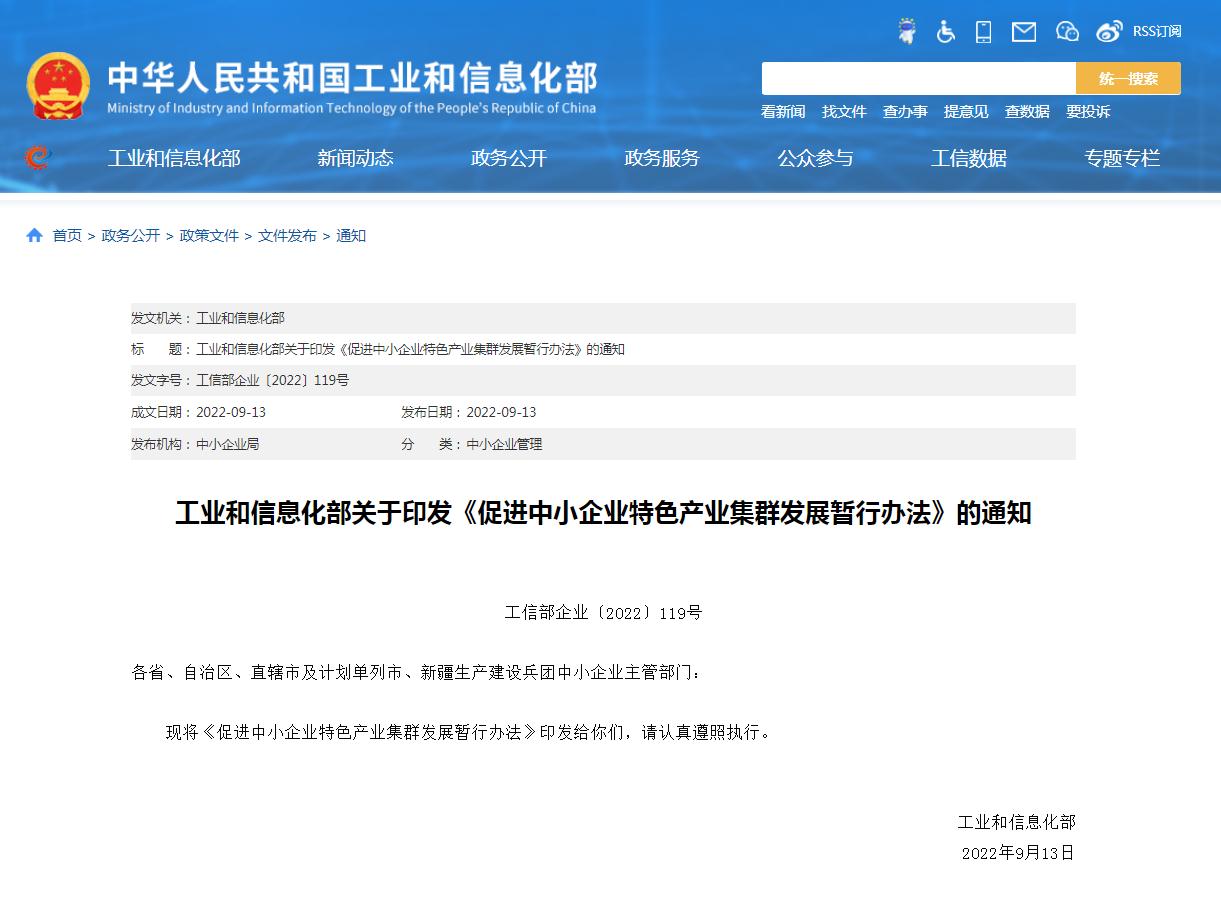The height and width of the screenshot is (914, 1221).
Task: Select the 政务服务 navigation menu
Action: pos(662,158)
